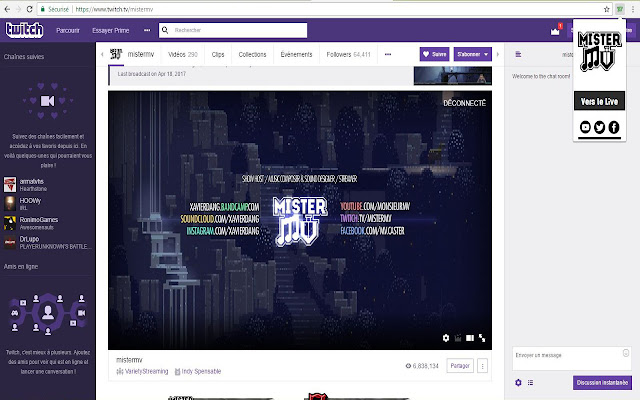640x400 pixels.
Task: Collapse the chat panel with chevron
Action: coord(498,54)
